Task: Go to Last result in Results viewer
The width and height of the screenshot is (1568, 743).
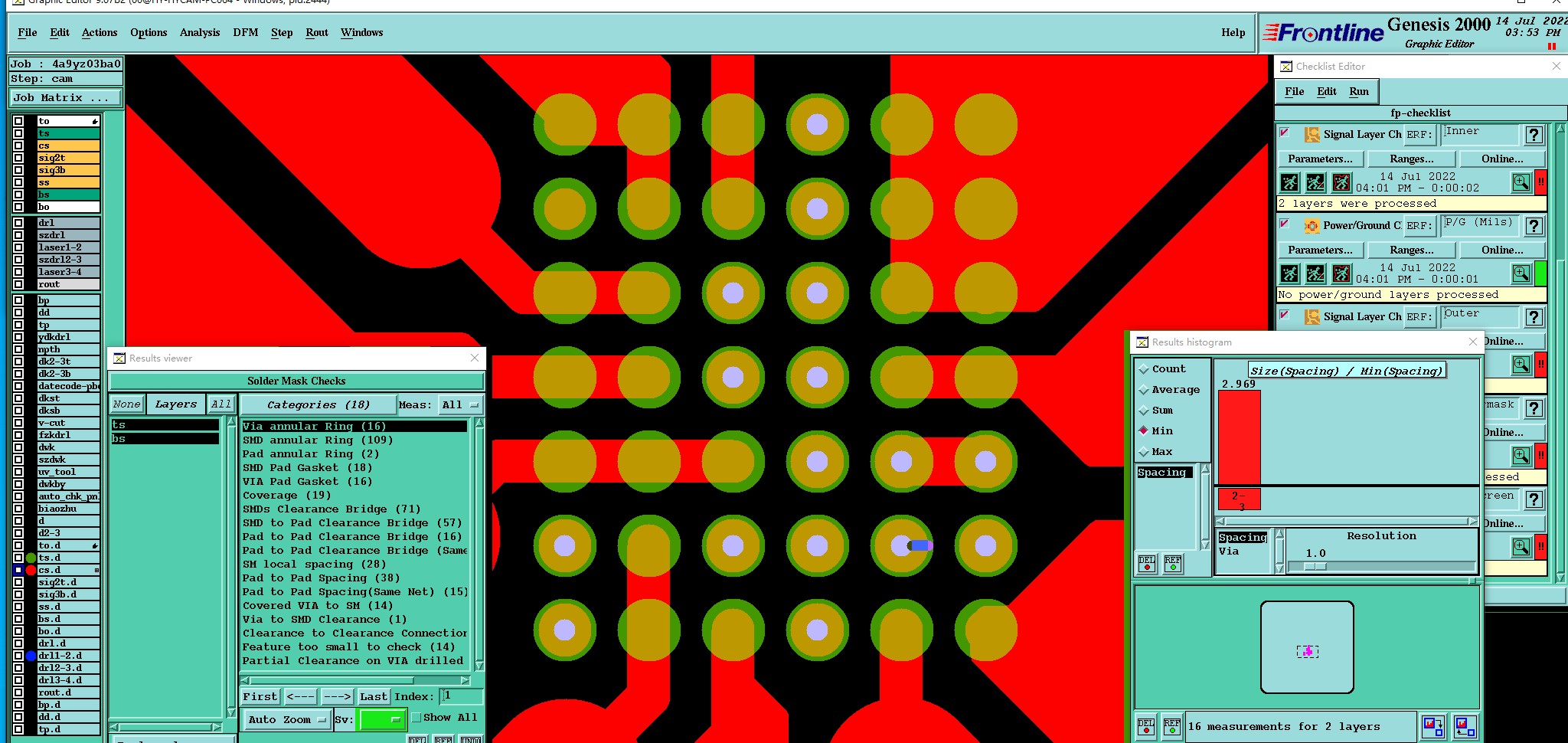Action: pos(374,696)
